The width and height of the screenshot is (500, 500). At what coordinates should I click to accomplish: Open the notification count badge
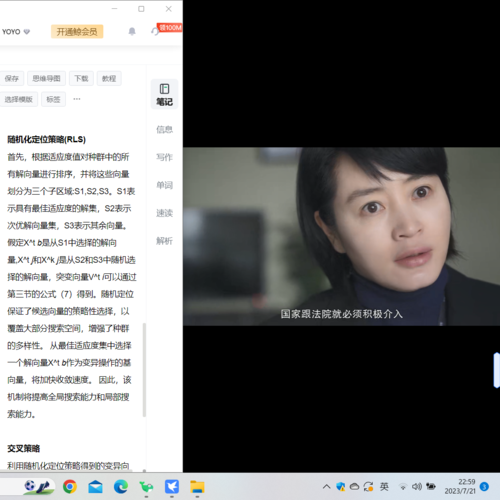pos(484,487)
